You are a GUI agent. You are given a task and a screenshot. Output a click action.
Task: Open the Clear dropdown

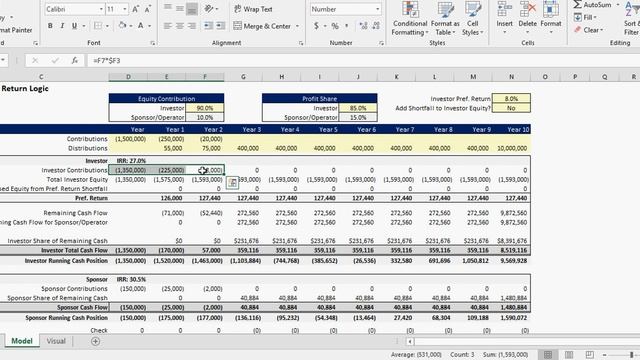pyautogui.click(x=588, y=30)
